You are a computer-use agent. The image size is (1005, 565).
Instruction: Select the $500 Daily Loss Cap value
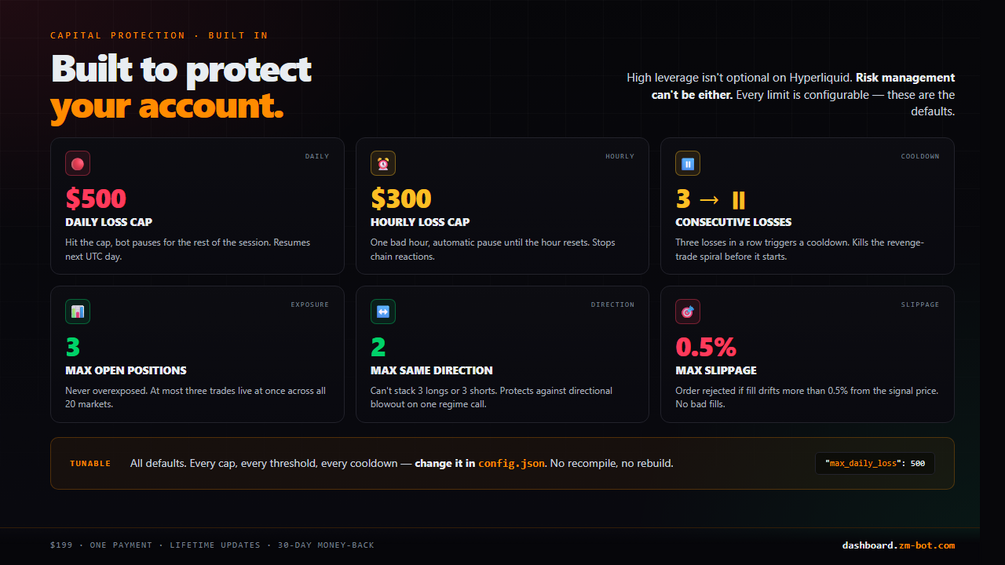(96, 199)
